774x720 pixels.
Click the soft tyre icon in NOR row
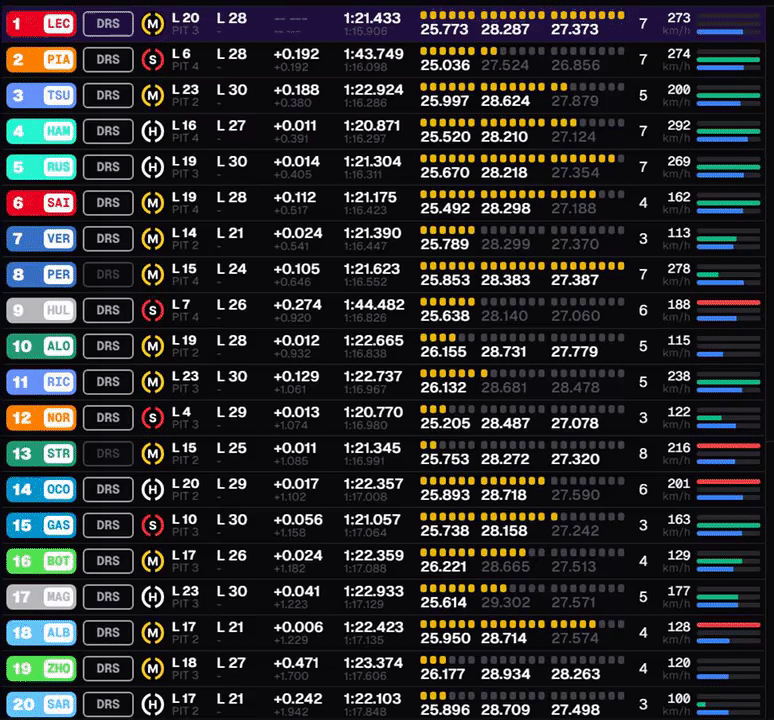(x=153, y=418)
